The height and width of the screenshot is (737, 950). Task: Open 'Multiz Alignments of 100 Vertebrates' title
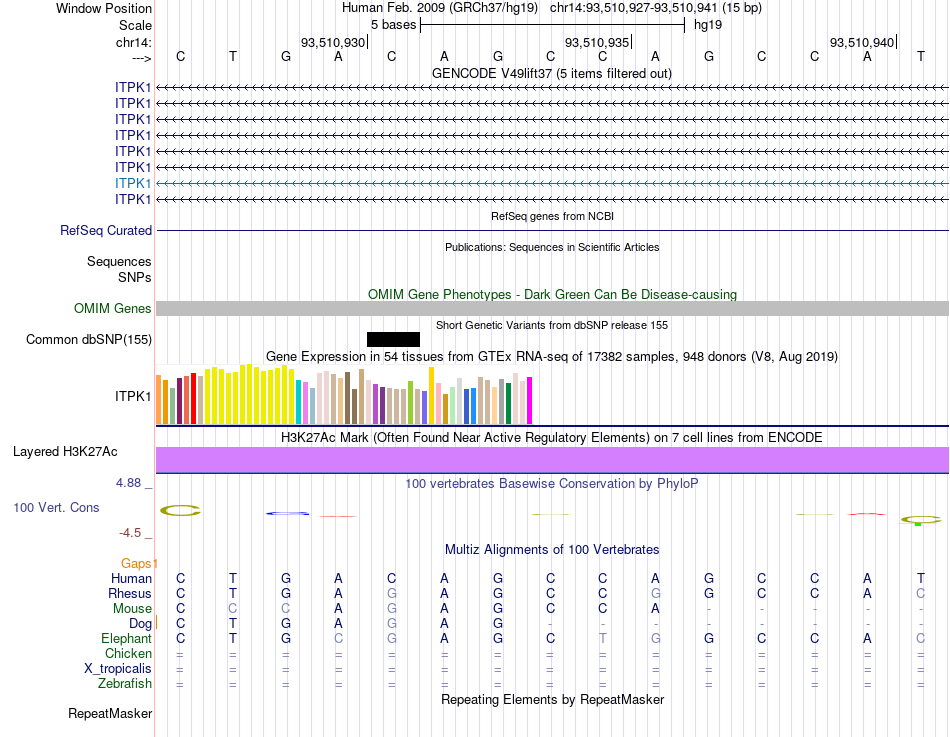[552, 550]
